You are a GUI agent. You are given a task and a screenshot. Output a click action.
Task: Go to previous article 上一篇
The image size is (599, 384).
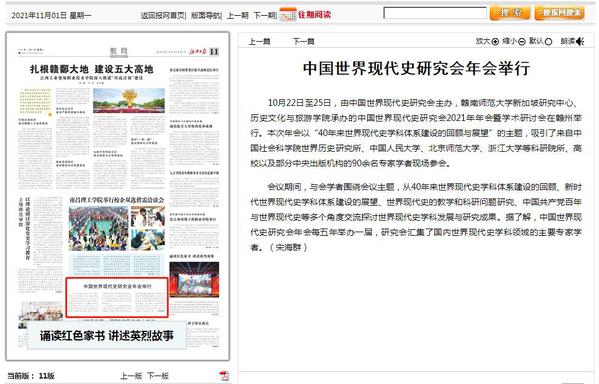[x=259, y=41]
